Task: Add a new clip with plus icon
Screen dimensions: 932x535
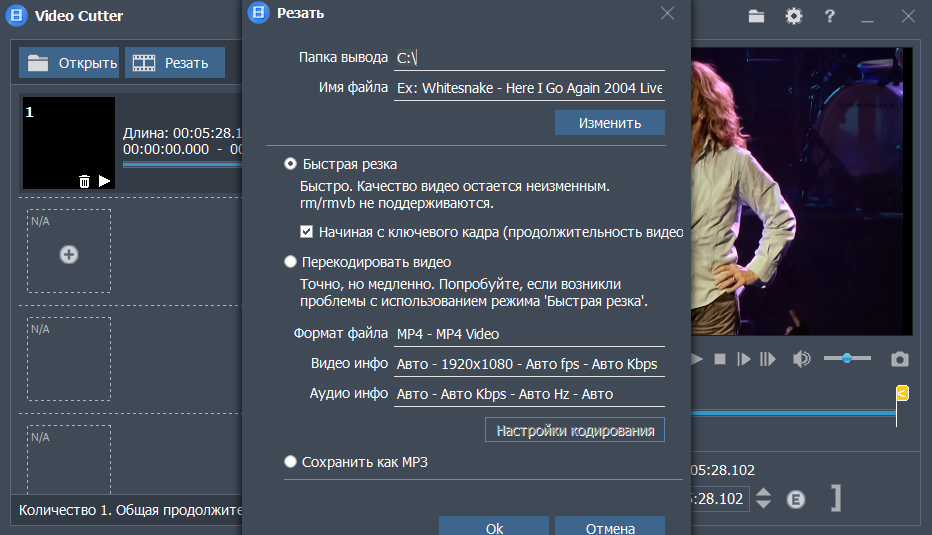Action: pyautogui.click(x=69, y=254)
